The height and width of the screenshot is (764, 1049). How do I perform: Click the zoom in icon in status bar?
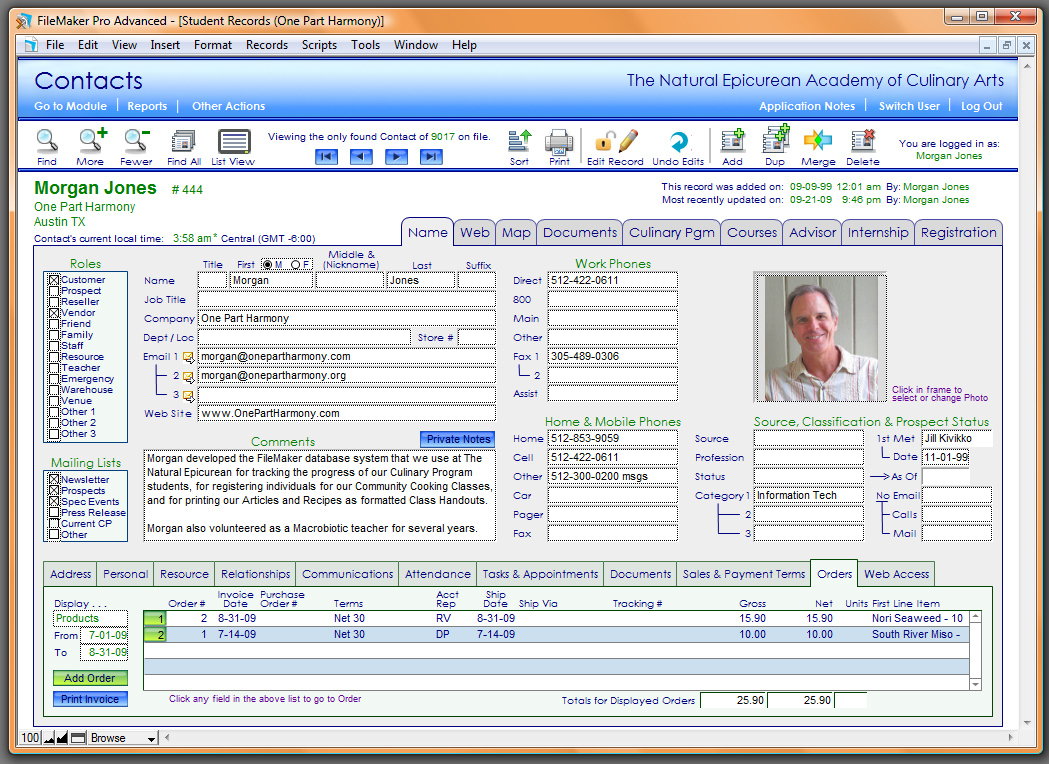[62, 738]
